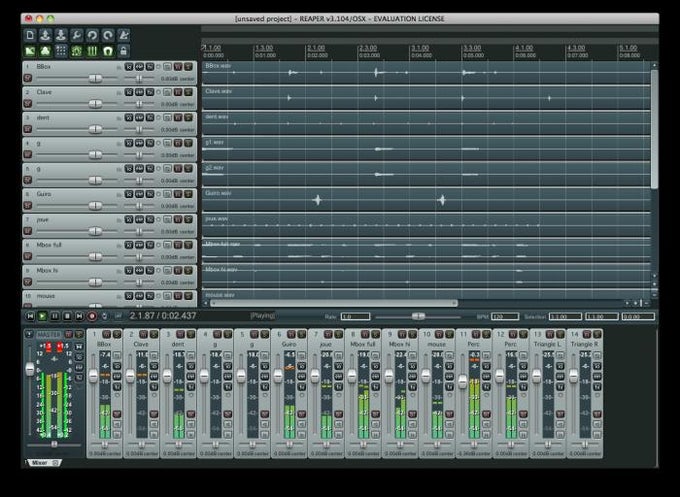
Task: Mute the MASTER strip in the mixer
Action: click(x=69, y=334)
